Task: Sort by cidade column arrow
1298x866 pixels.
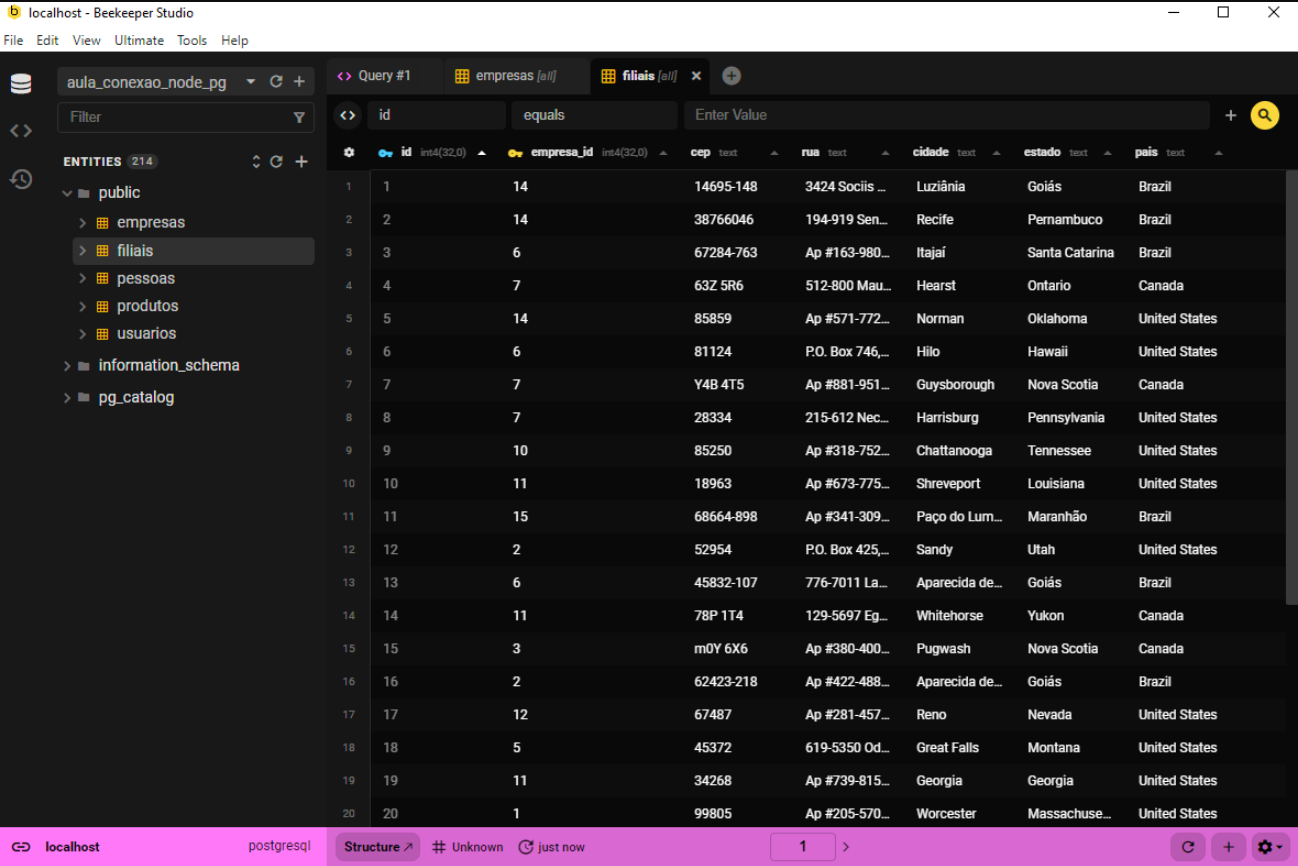Action: point(996,153)
